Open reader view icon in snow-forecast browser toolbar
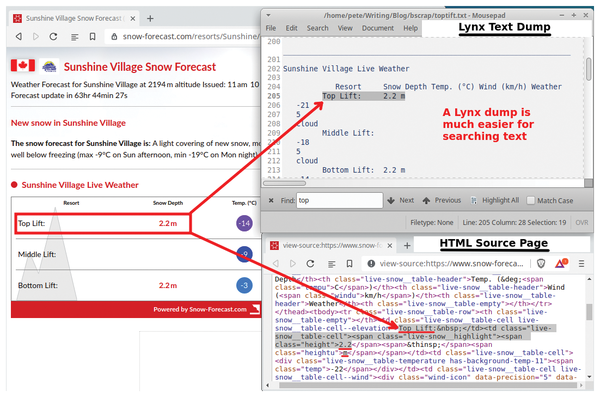600x397 pixels. tap(75, 37)
